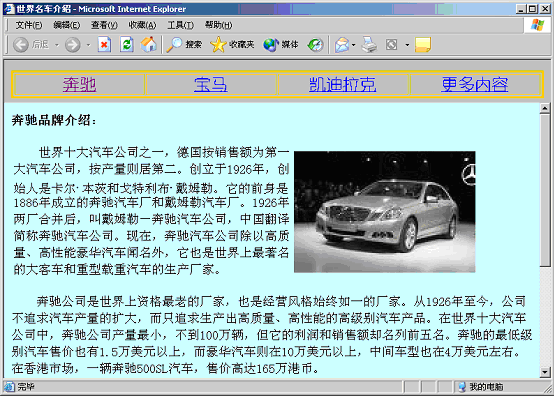Open the 编辑(E) menu

[x=66, y=25]
